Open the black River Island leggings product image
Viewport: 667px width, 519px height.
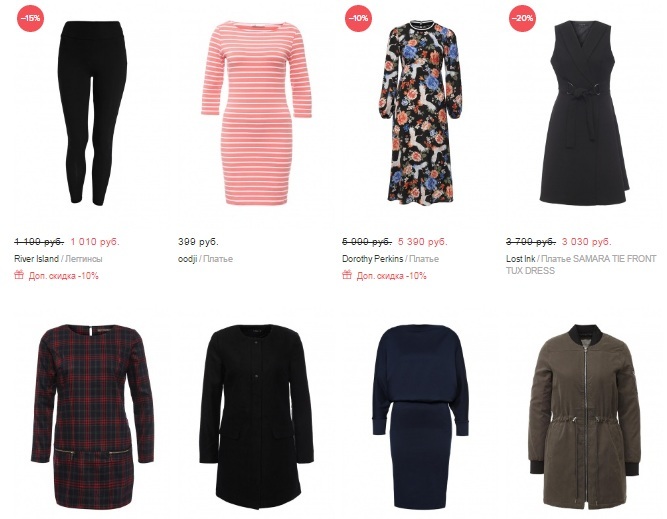point(92,113)
